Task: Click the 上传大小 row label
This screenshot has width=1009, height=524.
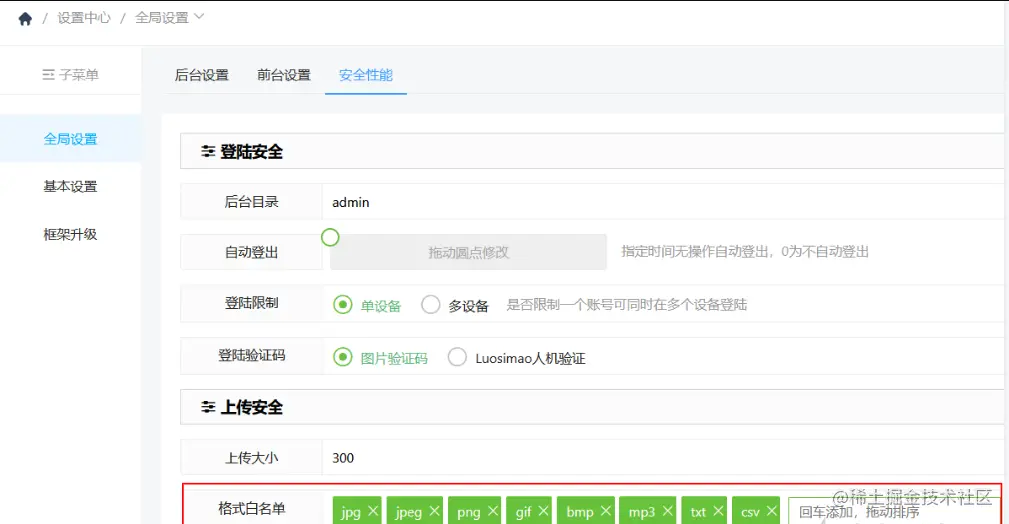Action: coord(252,458)
